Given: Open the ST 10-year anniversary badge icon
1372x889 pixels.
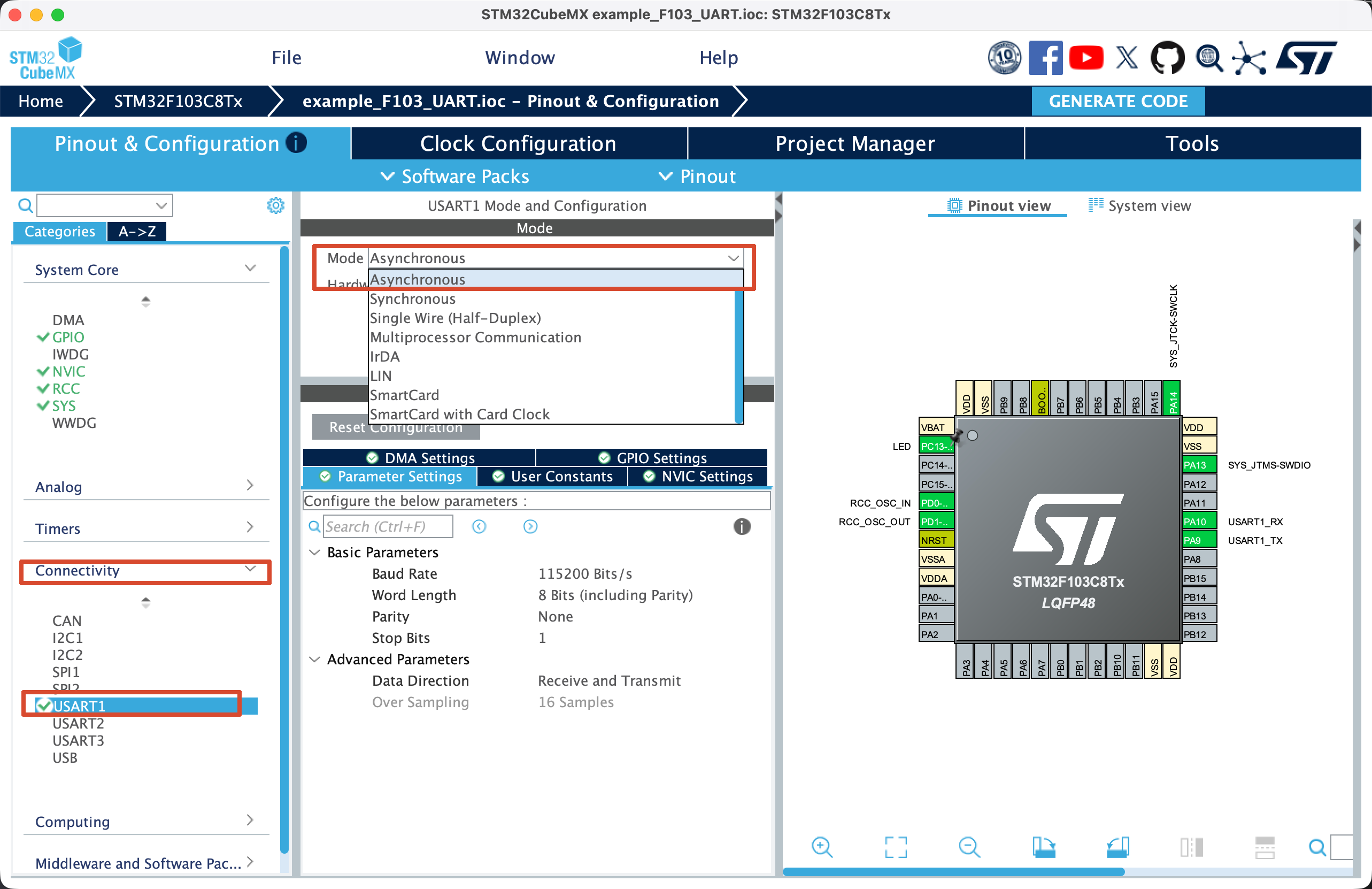Looking at the screenshot, I should click(x=1004, y=57).
